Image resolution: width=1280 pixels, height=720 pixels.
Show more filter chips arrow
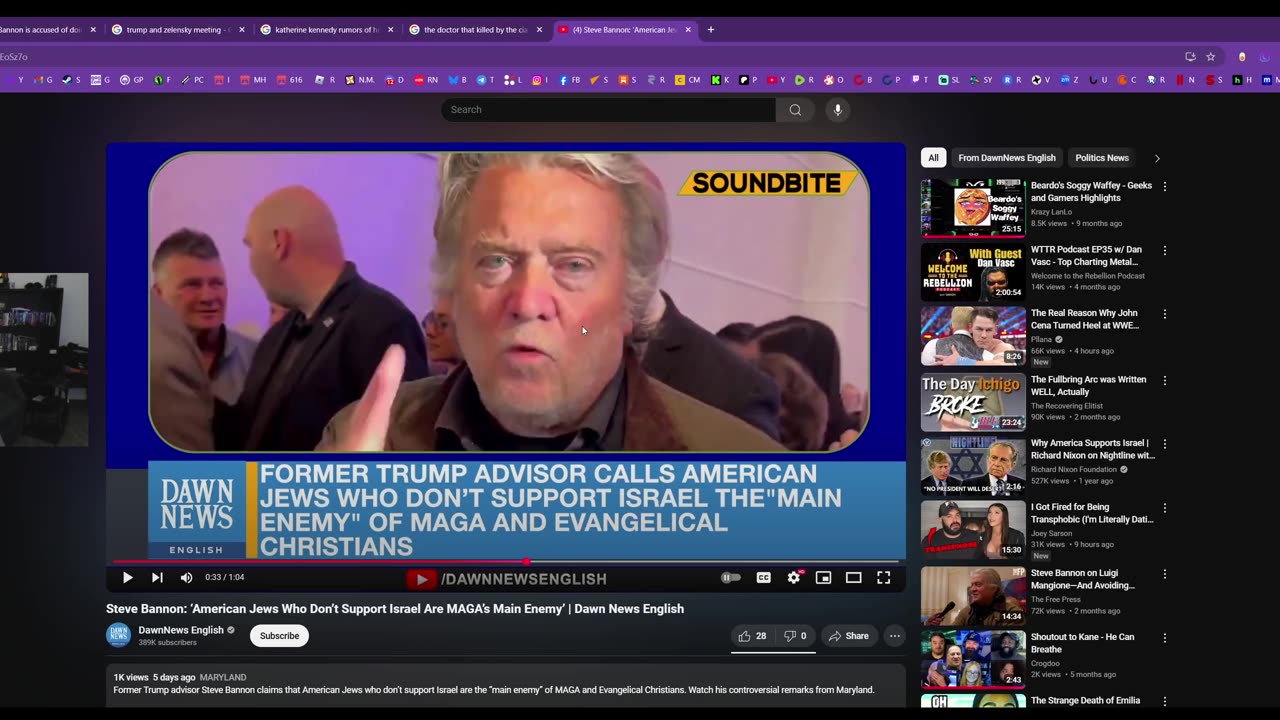coord(1157,158)
